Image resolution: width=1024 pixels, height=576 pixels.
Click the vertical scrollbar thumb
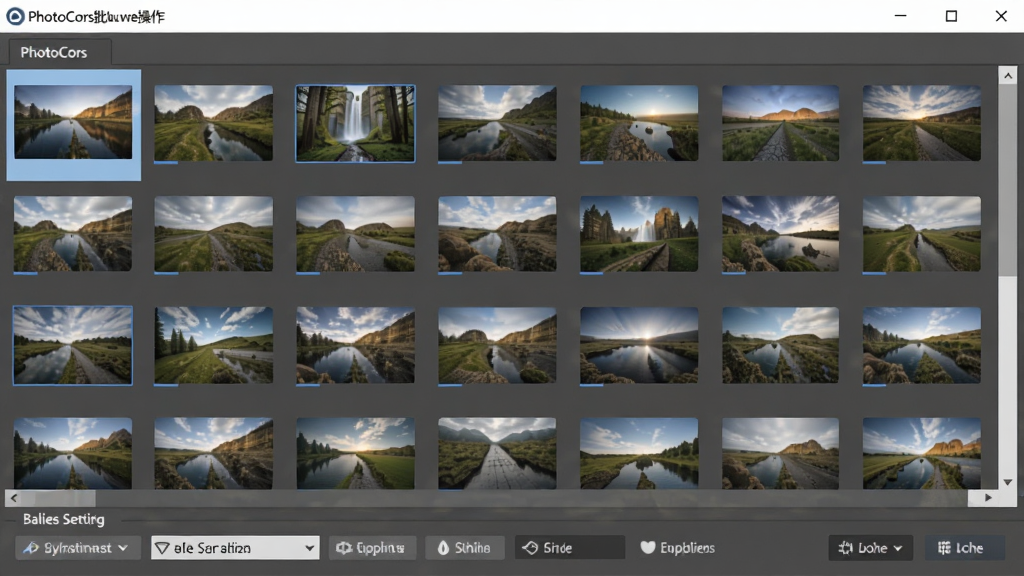(1008, 180)
